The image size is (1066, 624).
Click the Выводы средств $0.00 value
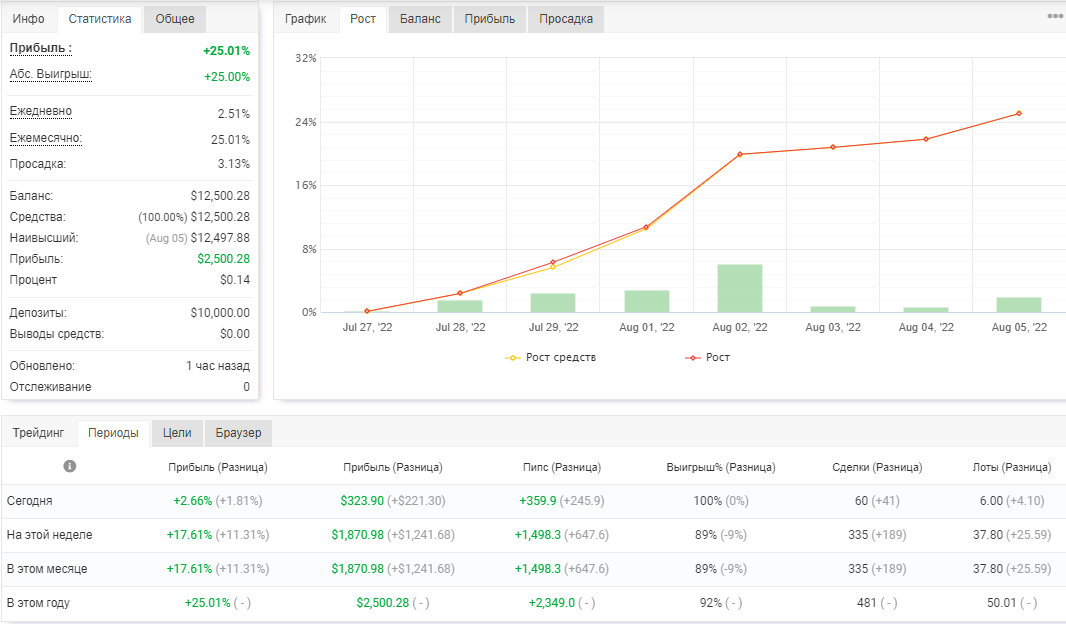pyautogui.click(x=235, y=334)
